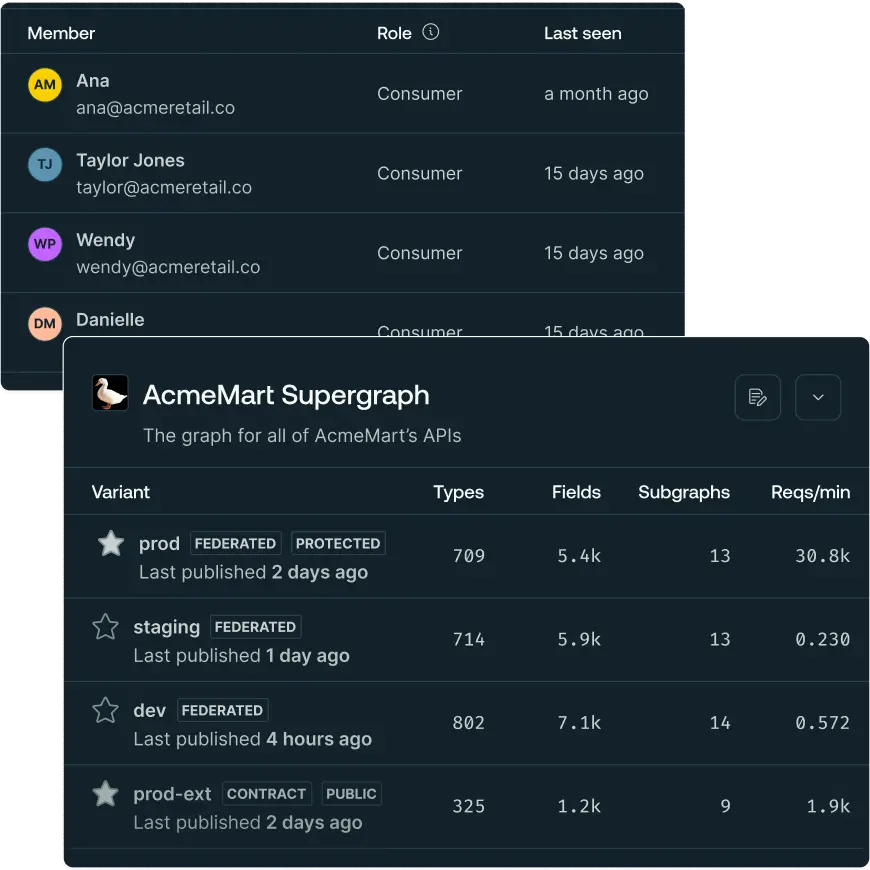870x870 pixels.
Task: Sort by the Types column header
Action: pyautogui.click(x=458, y=492)
